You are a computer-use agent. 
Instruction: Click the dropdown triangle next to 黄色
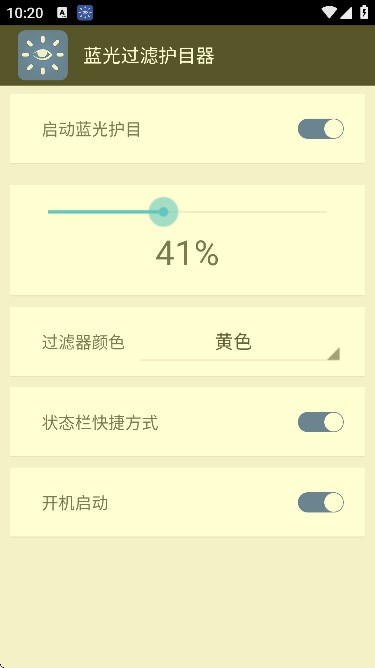(x=334, y=354)
